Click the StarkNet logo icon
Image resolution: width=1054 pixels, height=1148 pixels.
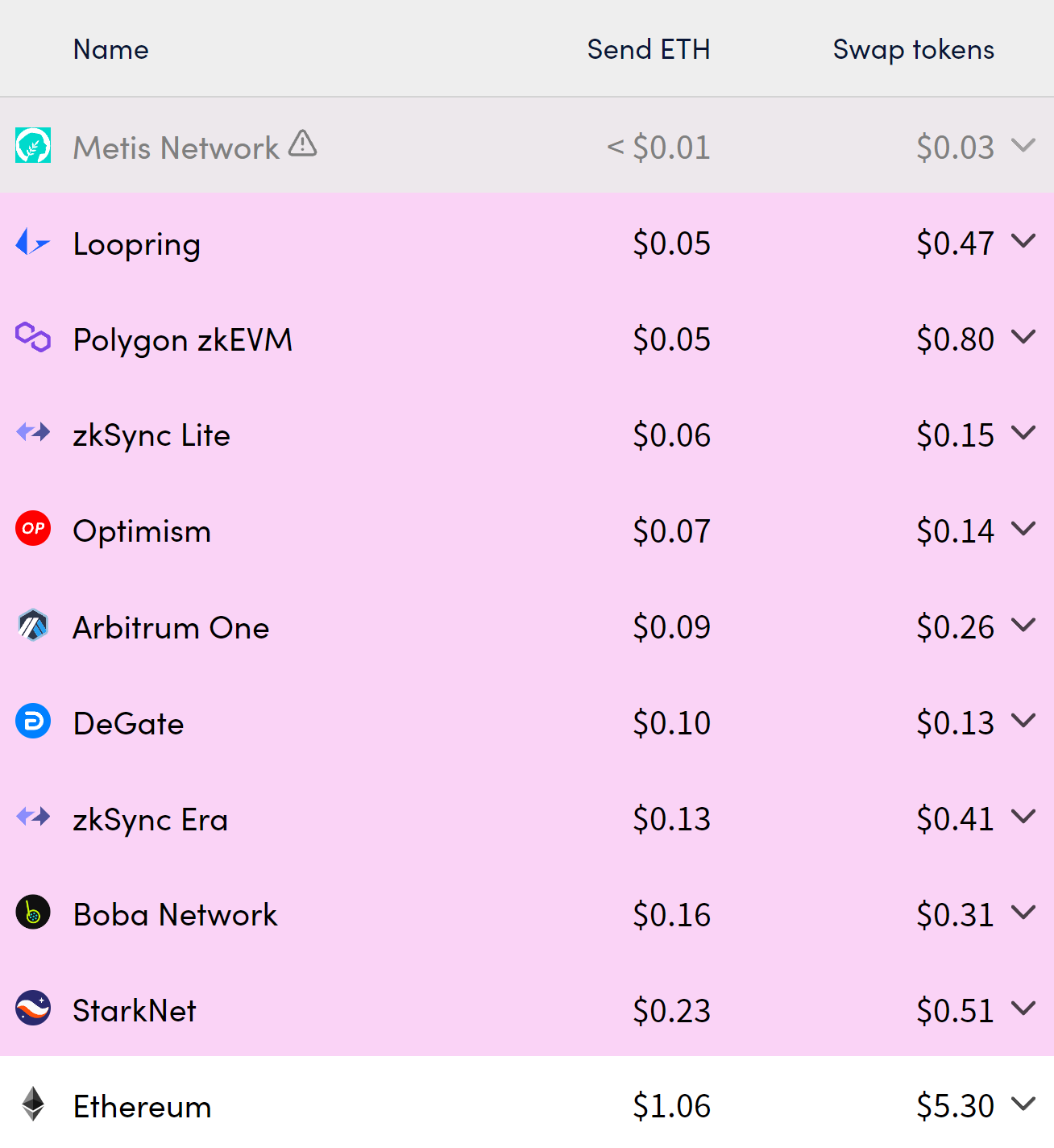click(x=33, y=1009)
